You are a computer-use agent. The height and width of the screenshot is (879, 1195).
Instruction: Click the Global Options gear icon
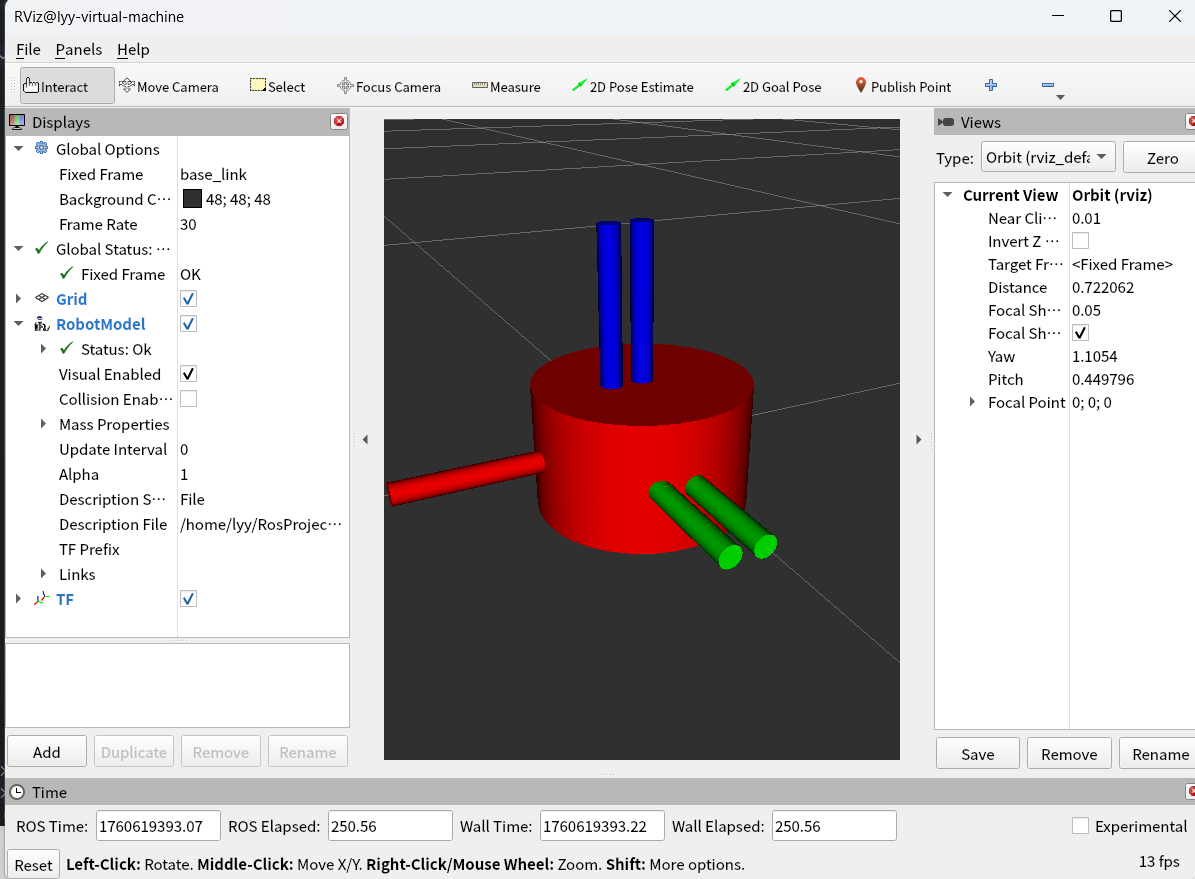[42, 149]
